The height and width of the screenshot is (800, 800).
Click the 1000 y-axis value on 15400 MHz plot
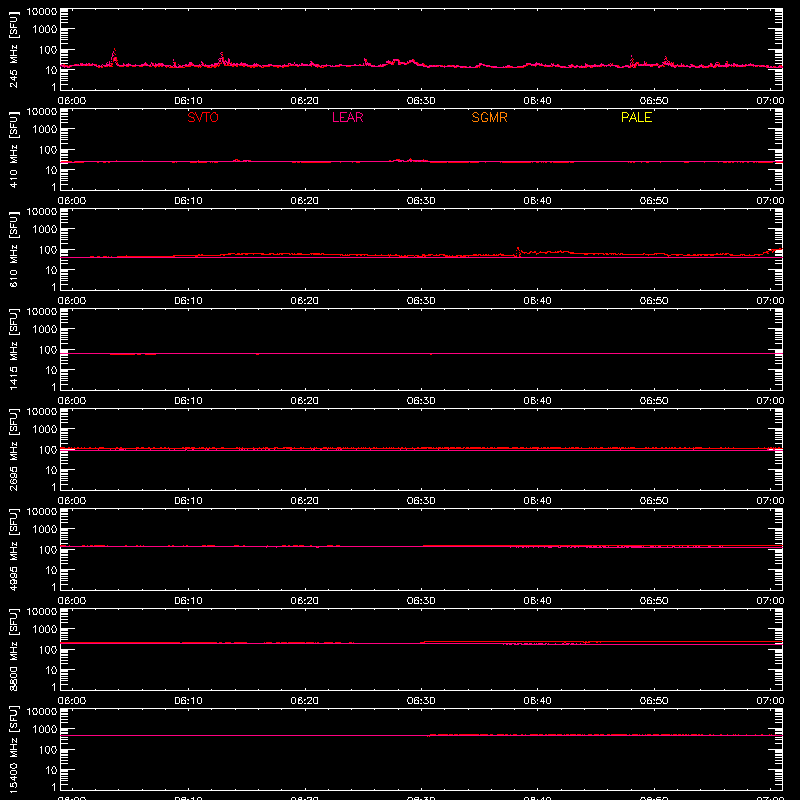click(45, 729)
